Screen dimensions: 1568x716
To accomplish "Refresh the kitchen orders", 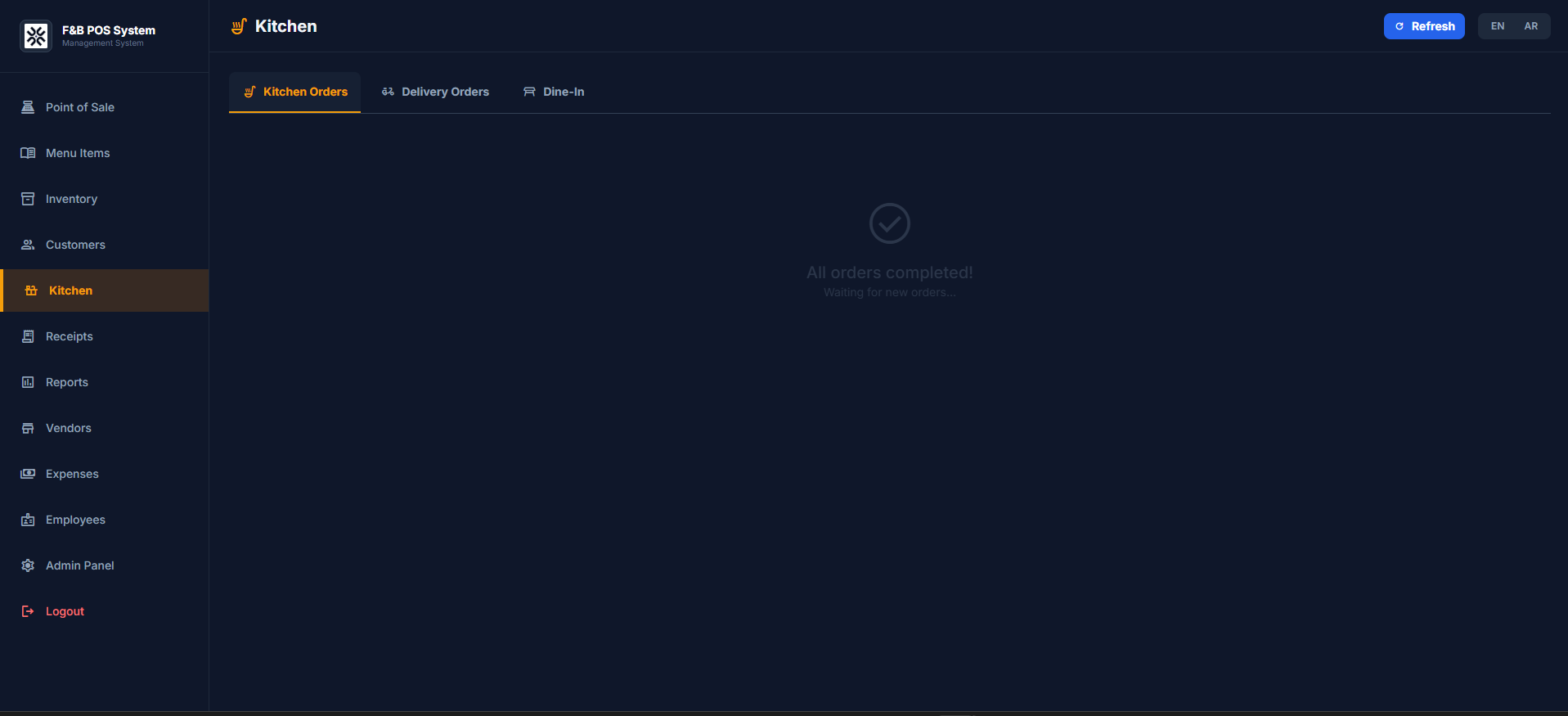I will (1424, 26).
